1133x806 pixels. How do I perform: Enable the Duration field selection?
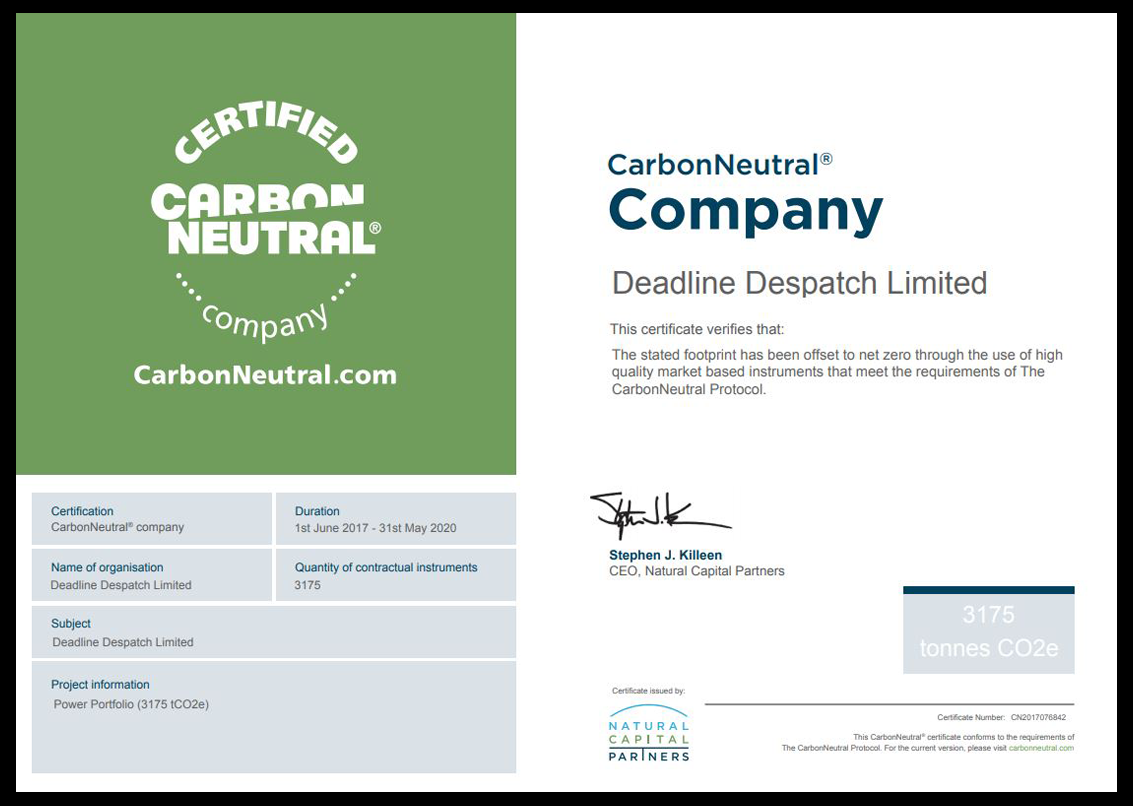click(x=395, y=518)
